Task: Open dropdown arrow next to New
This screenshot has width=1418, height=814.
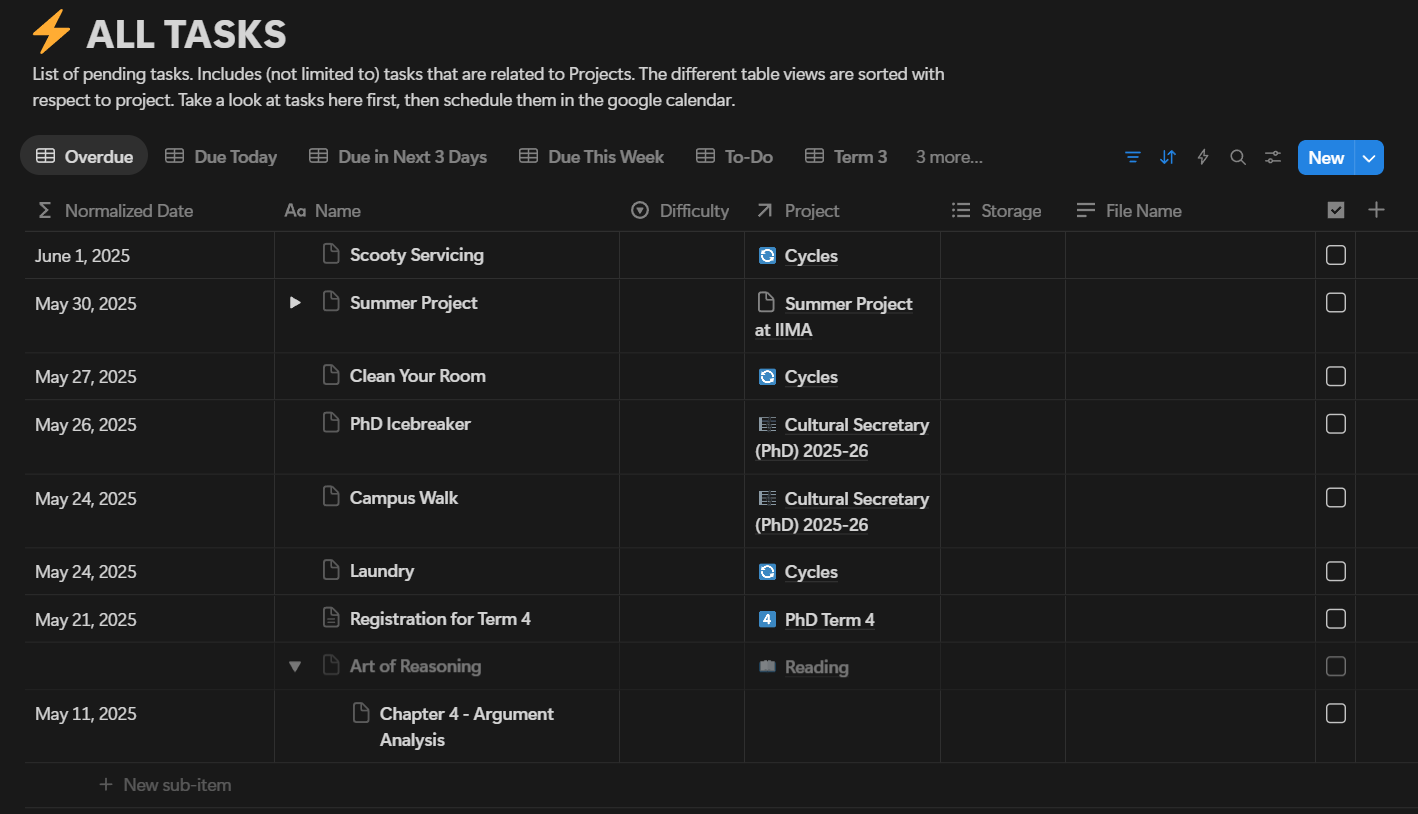Action: click(1369, 158)
